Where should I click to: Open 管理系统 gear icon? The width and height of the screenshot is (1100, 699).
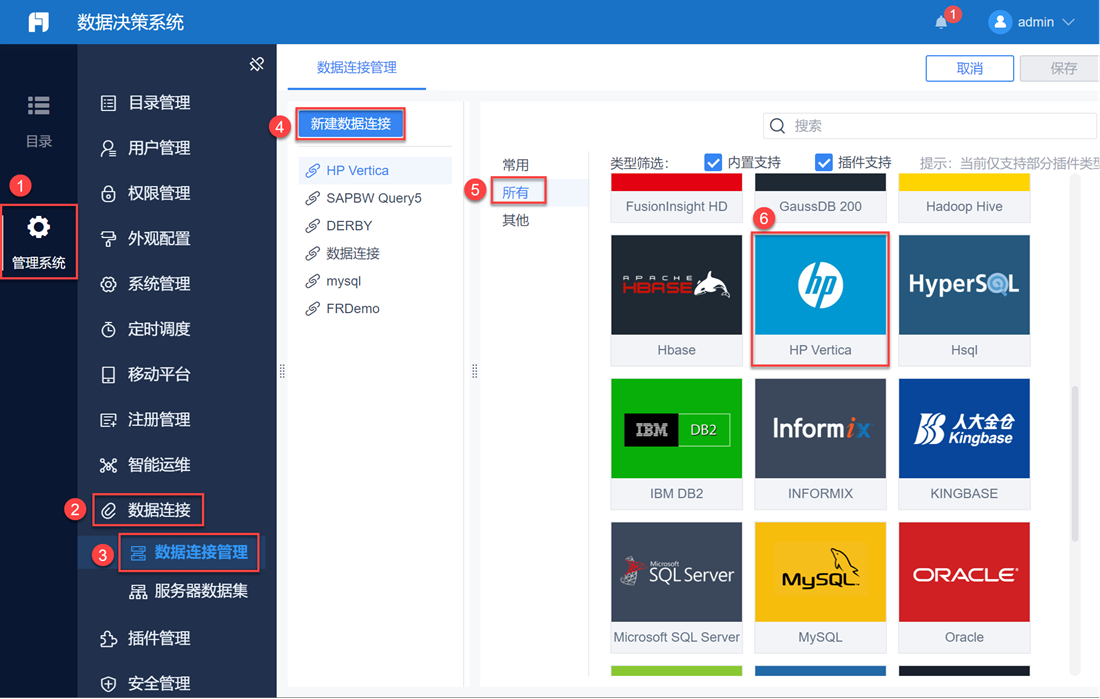click(x=39, y=227)
